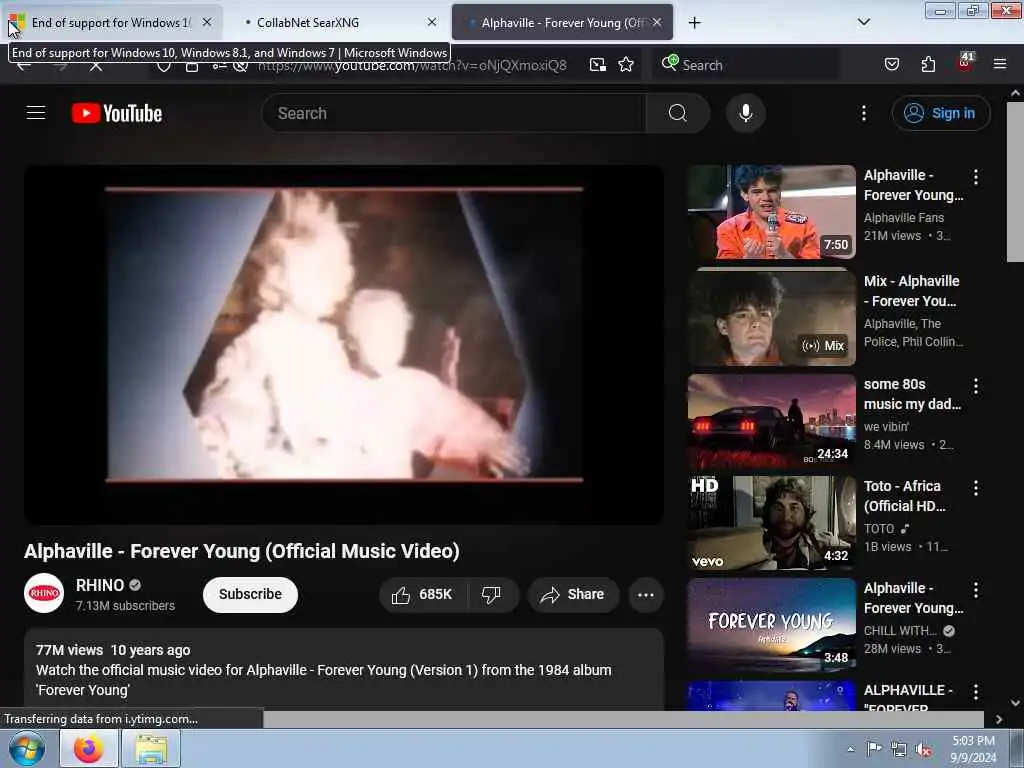This screenshot has width=1024, height=768.
Task: Open YouTube settings three-dot menu
Action: pyautogui.click(x=863, y=113)
